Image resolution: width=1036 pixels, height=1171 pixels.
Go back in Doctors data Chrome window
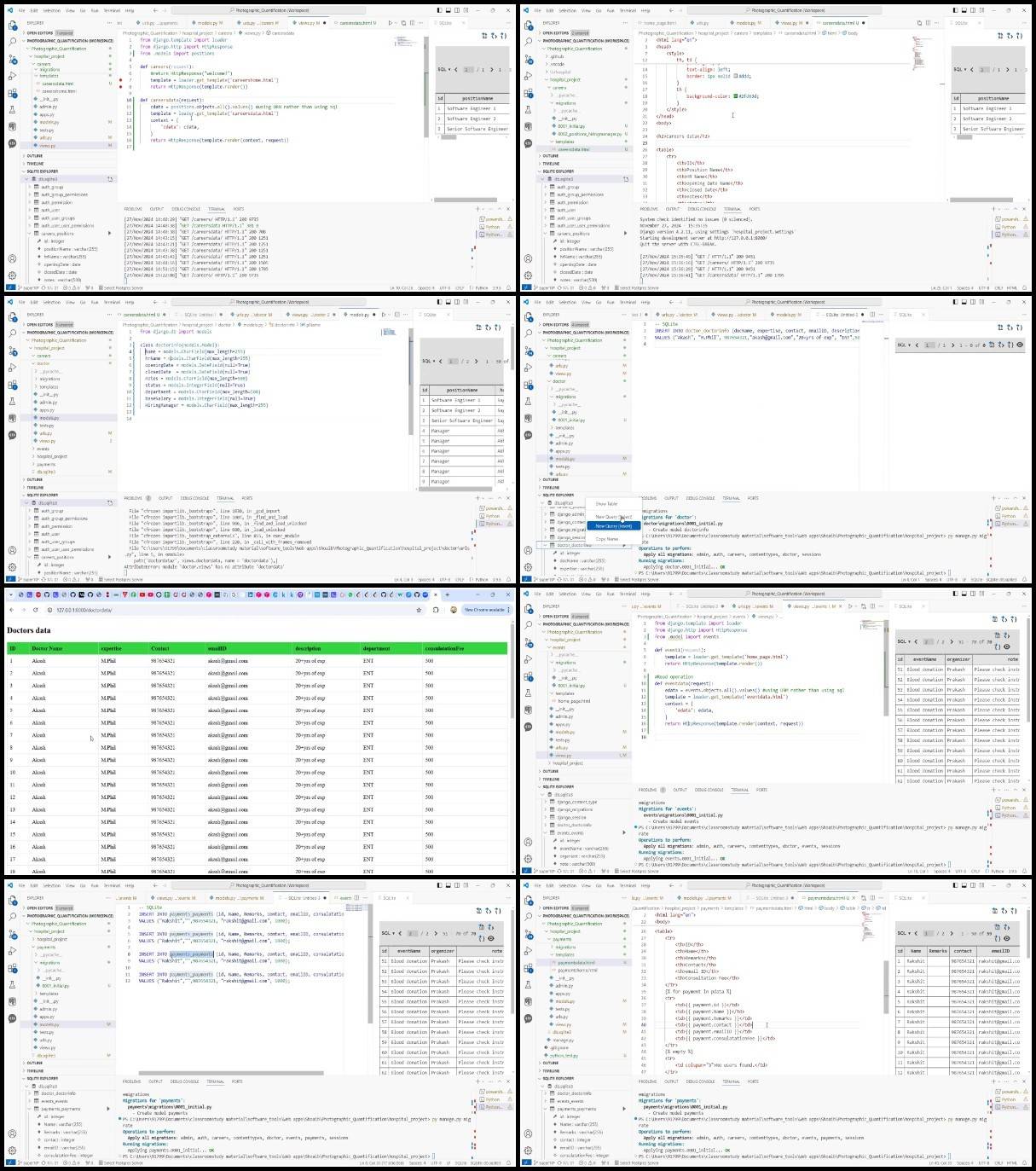click(12, 610)
